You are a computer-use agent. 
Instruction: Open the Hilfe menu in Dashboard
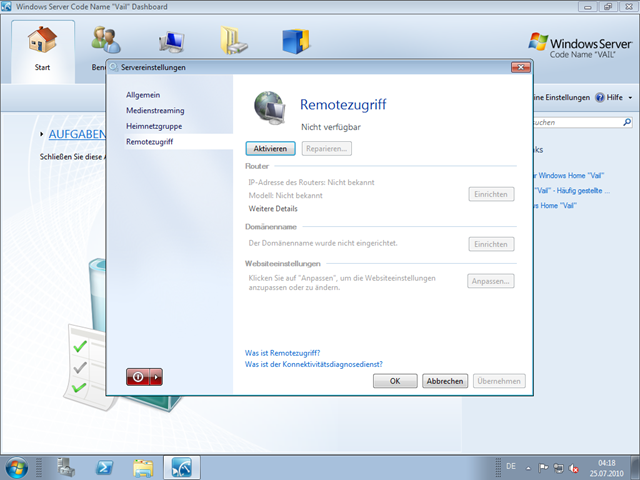[x=610, y=97]
